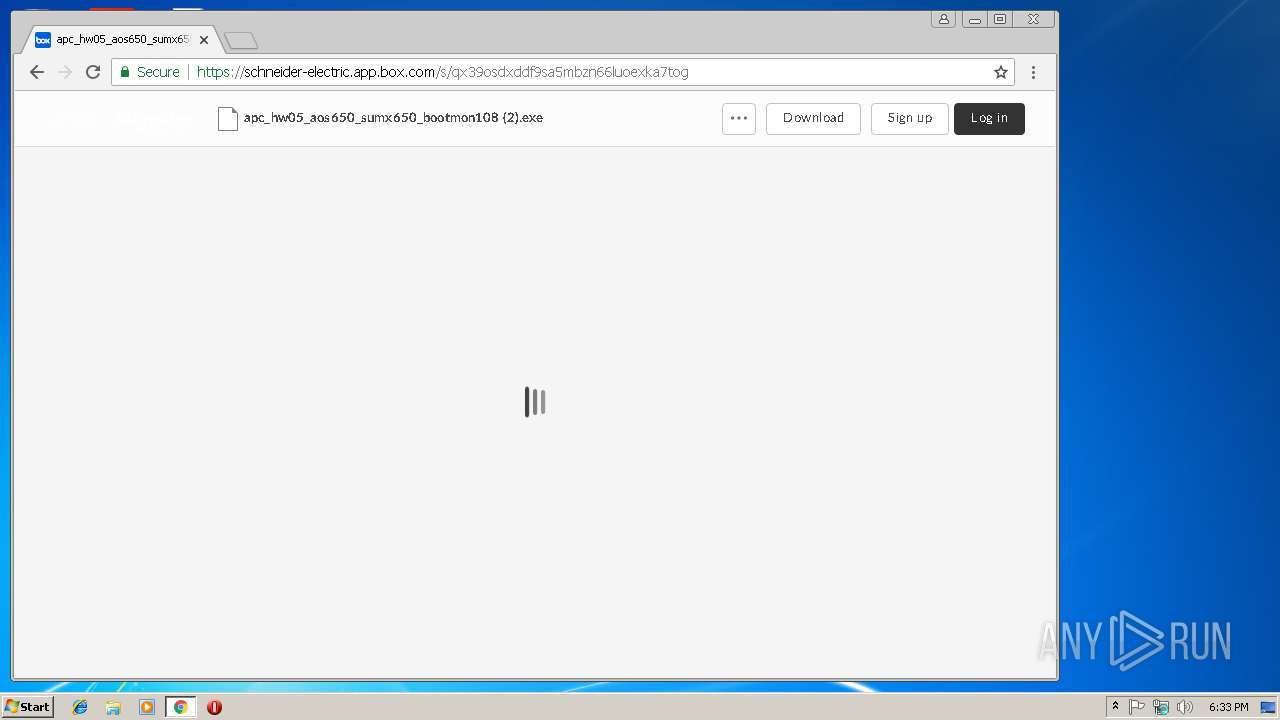The width and height of the screenshot is (1280, 720).
Task: Click the Action Center flag icon
Action: point(1137,707)
